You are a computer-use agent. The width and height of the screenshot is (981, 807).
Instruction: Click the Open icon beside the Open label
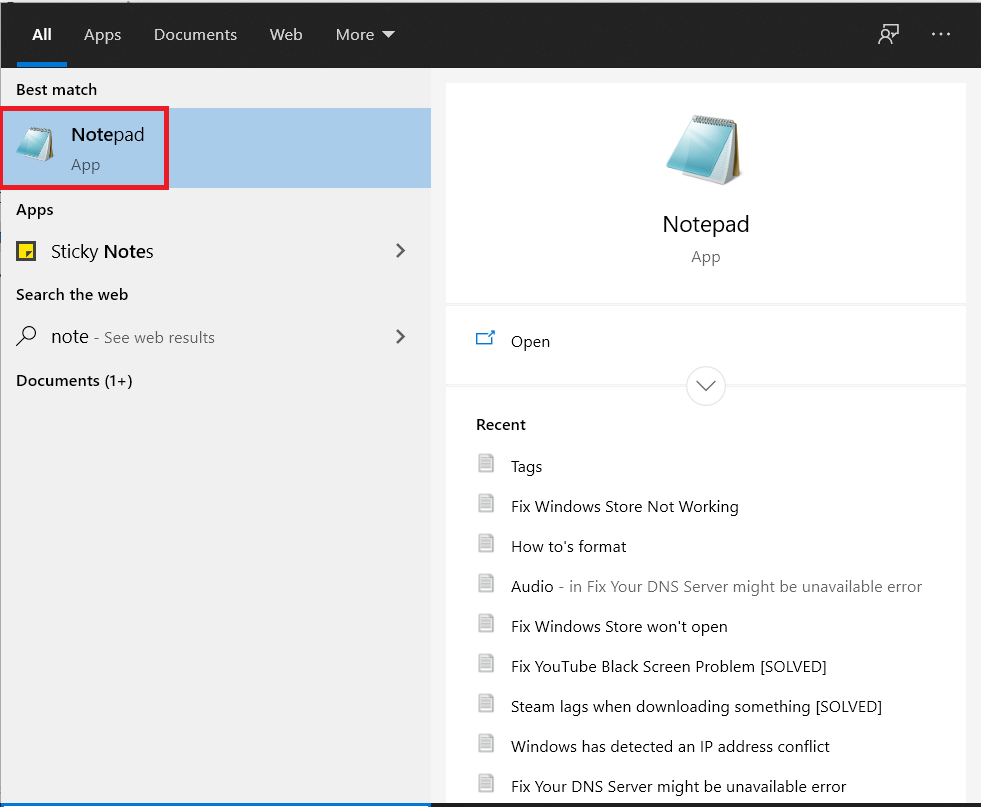point(486,340)
